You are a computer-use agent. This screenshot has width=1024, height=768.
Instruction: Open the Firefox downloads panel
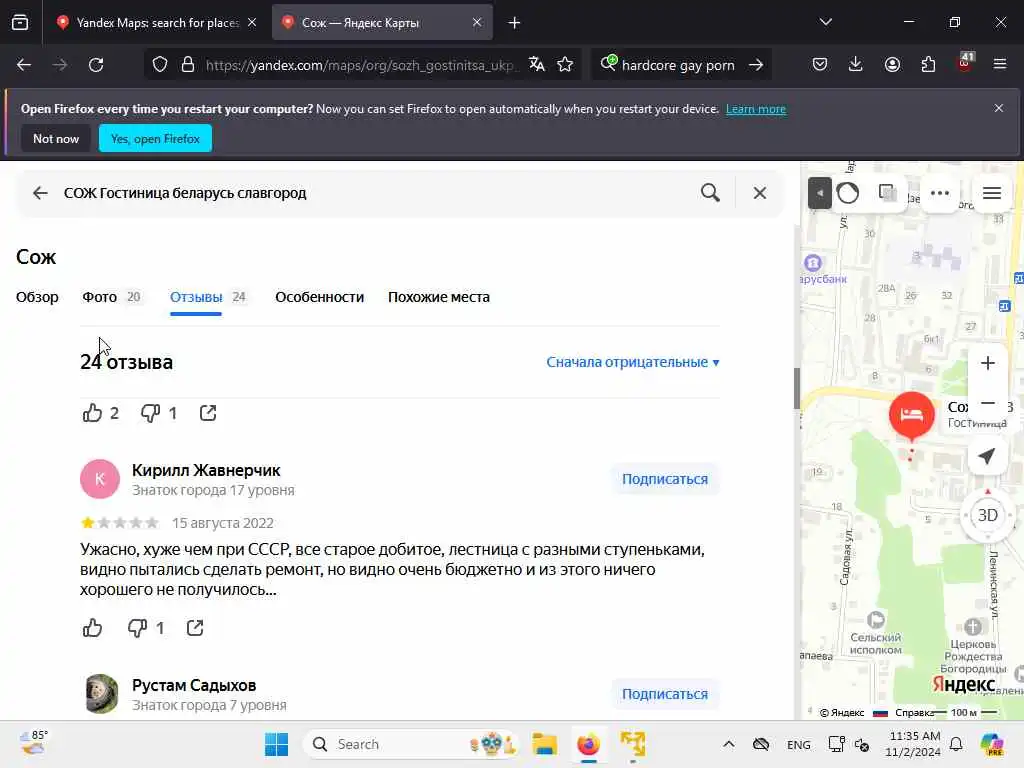point(856,65)
